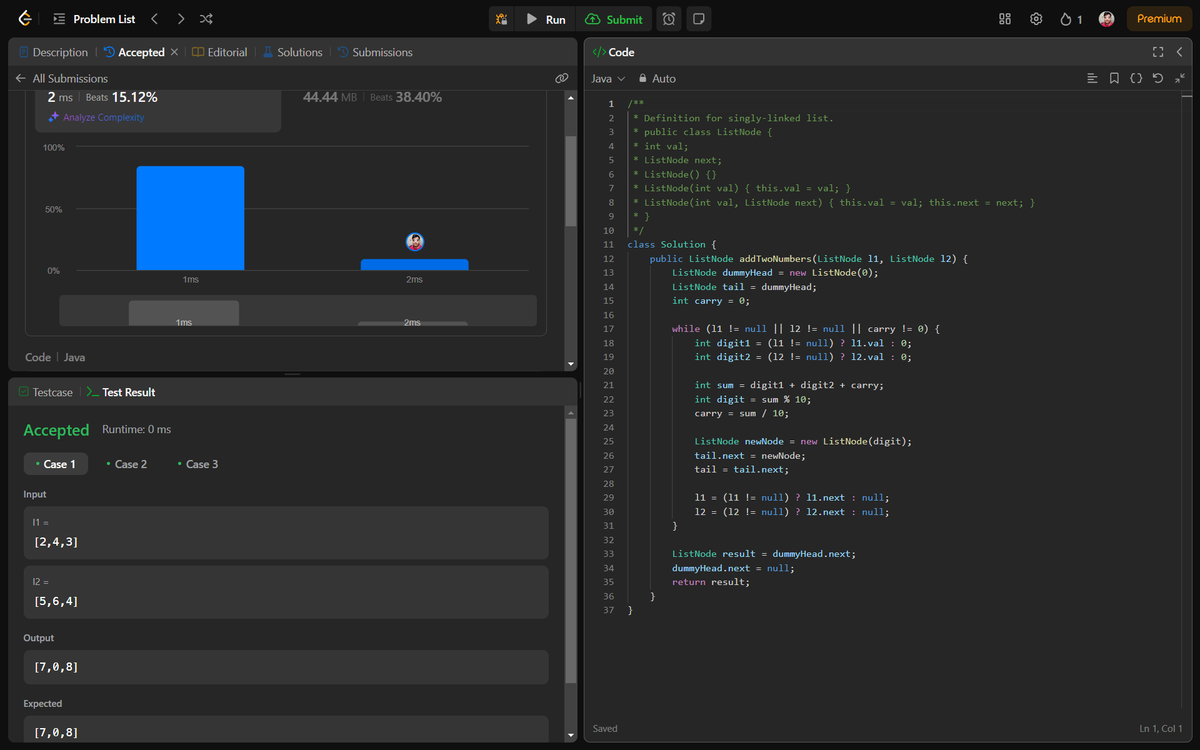The height and width of the screenshot is (750, 1200).
Task: Click the 44.44 MB memory stat
Action: tap(330, 97)
